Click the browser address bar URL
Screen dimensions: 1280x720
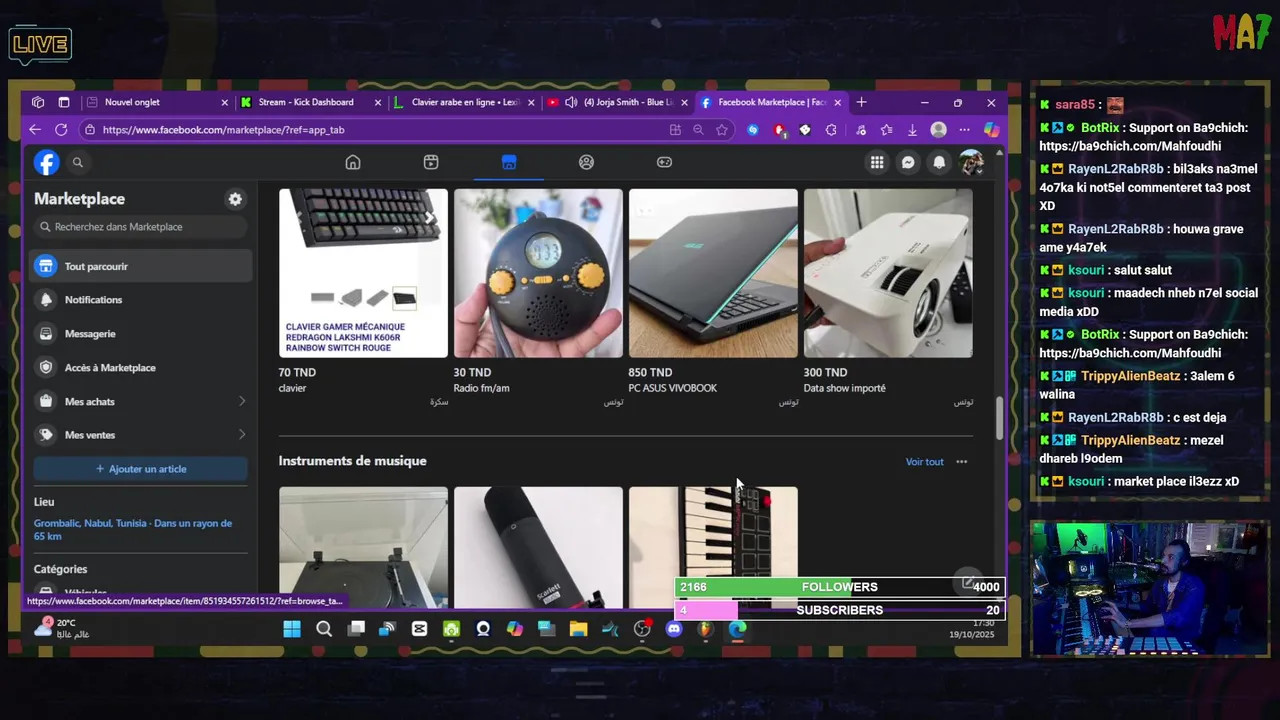point(223,130)
